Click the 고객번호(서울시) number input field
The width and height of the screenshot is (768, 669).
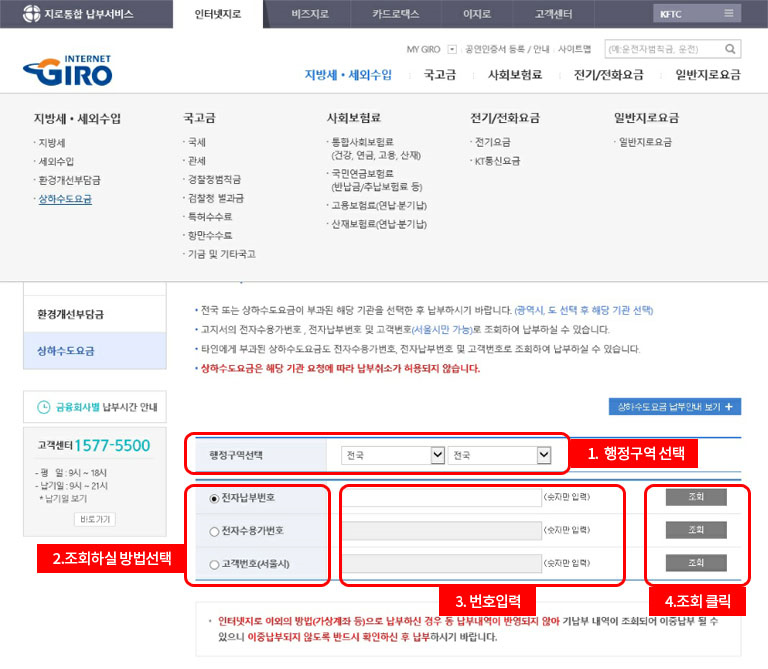442,563
